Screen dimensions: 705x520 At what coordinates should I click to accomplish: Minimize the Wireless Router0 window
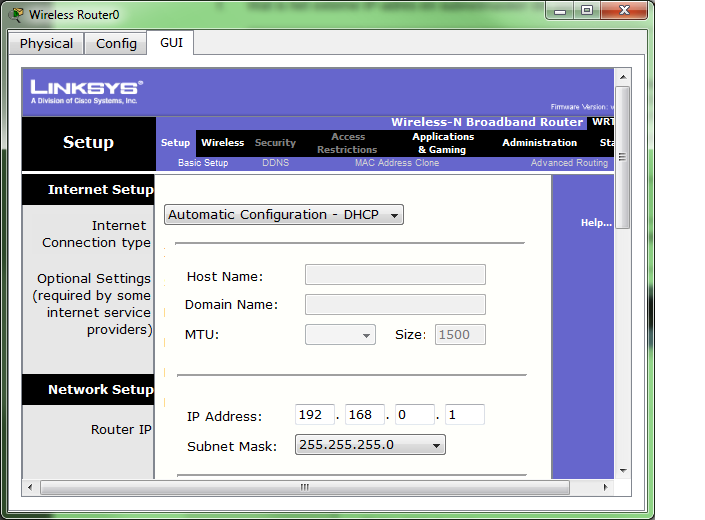(x=560, y=11)
